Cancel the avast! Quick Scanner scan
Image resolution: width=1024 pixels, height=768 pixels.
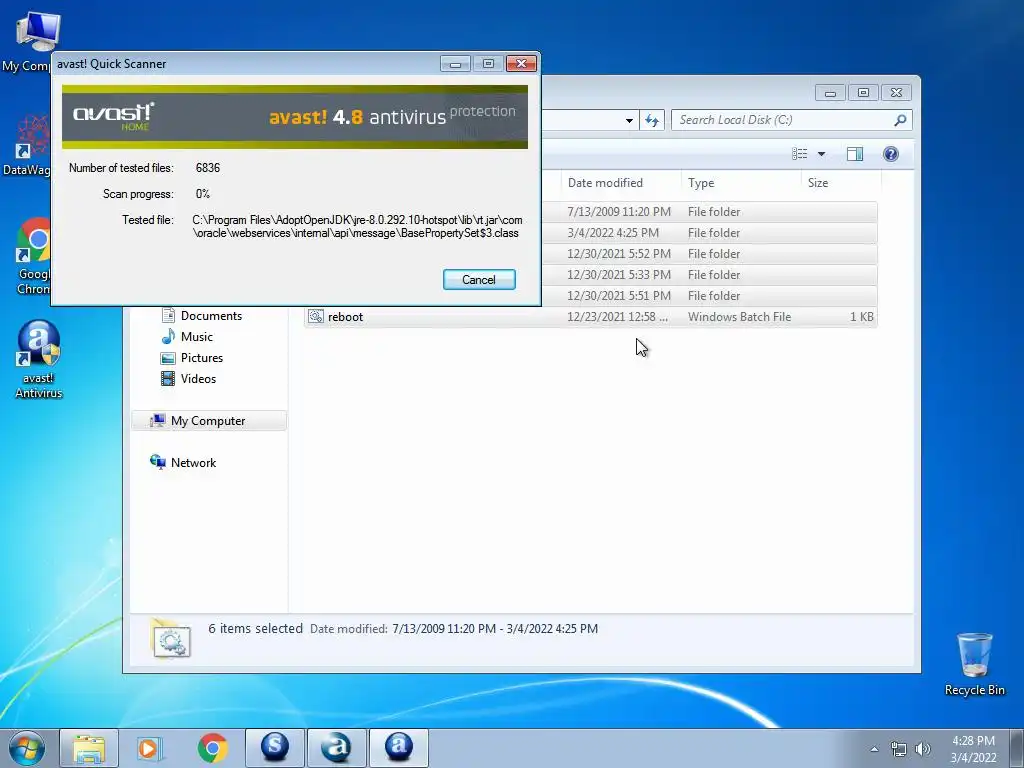click(x=479, y=280)
